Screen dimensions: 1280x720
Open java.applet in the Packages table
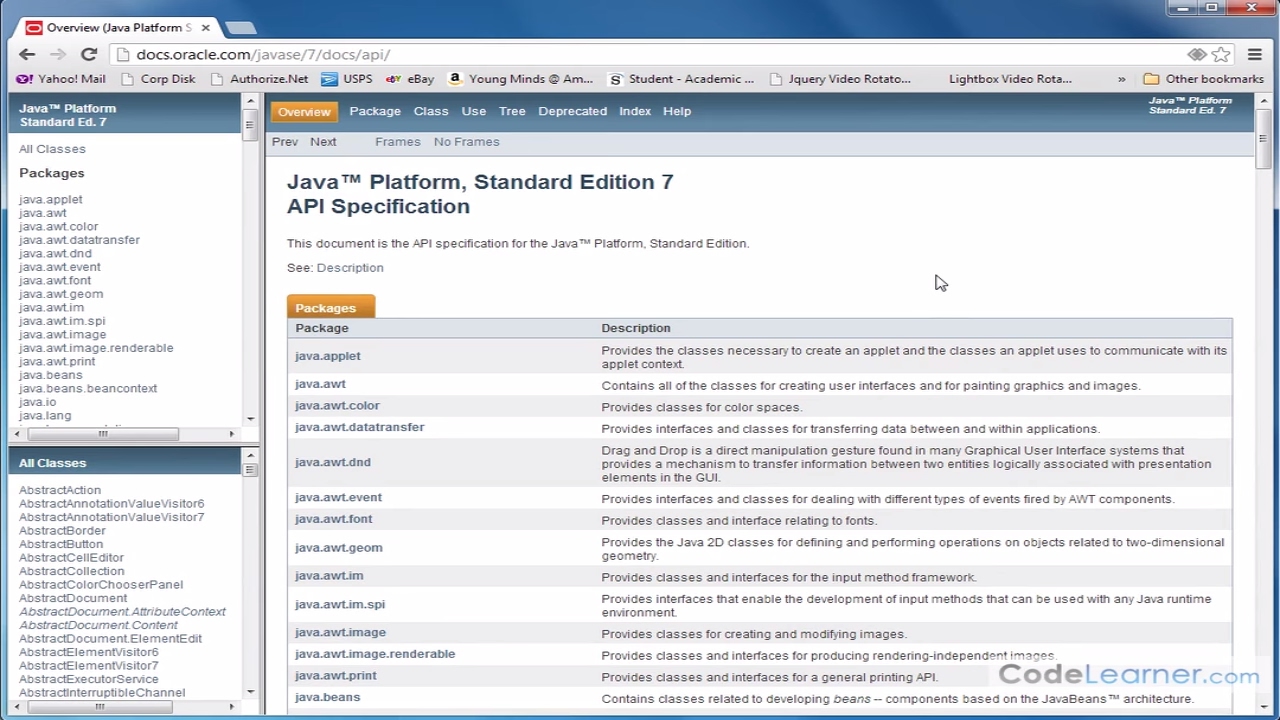pos(328,356)
